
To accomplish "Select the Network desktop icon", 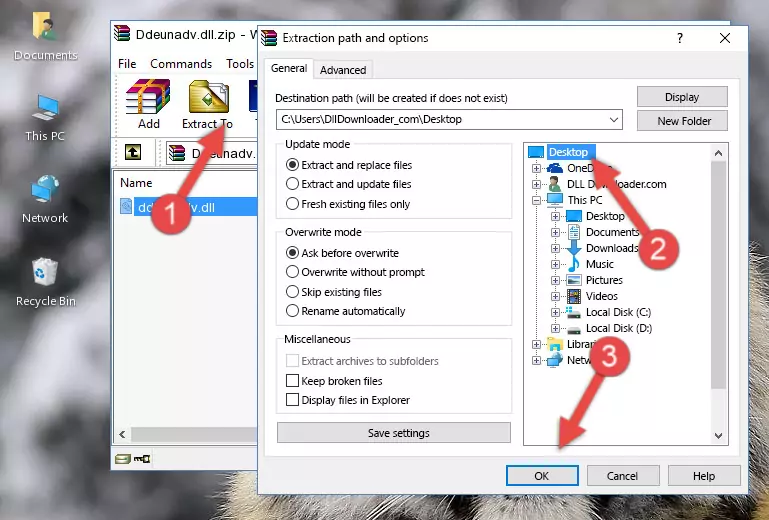I will tap(45, 199).
